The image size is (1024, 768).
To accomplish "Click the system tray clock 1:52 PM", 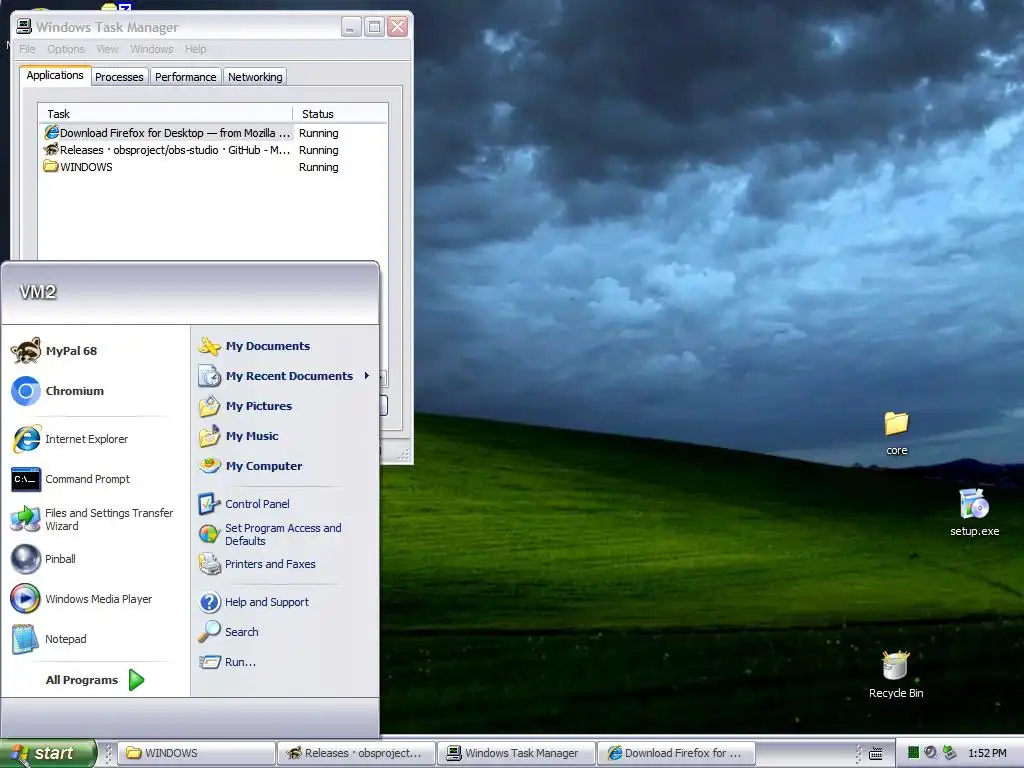I will click(x=987, y=754).
